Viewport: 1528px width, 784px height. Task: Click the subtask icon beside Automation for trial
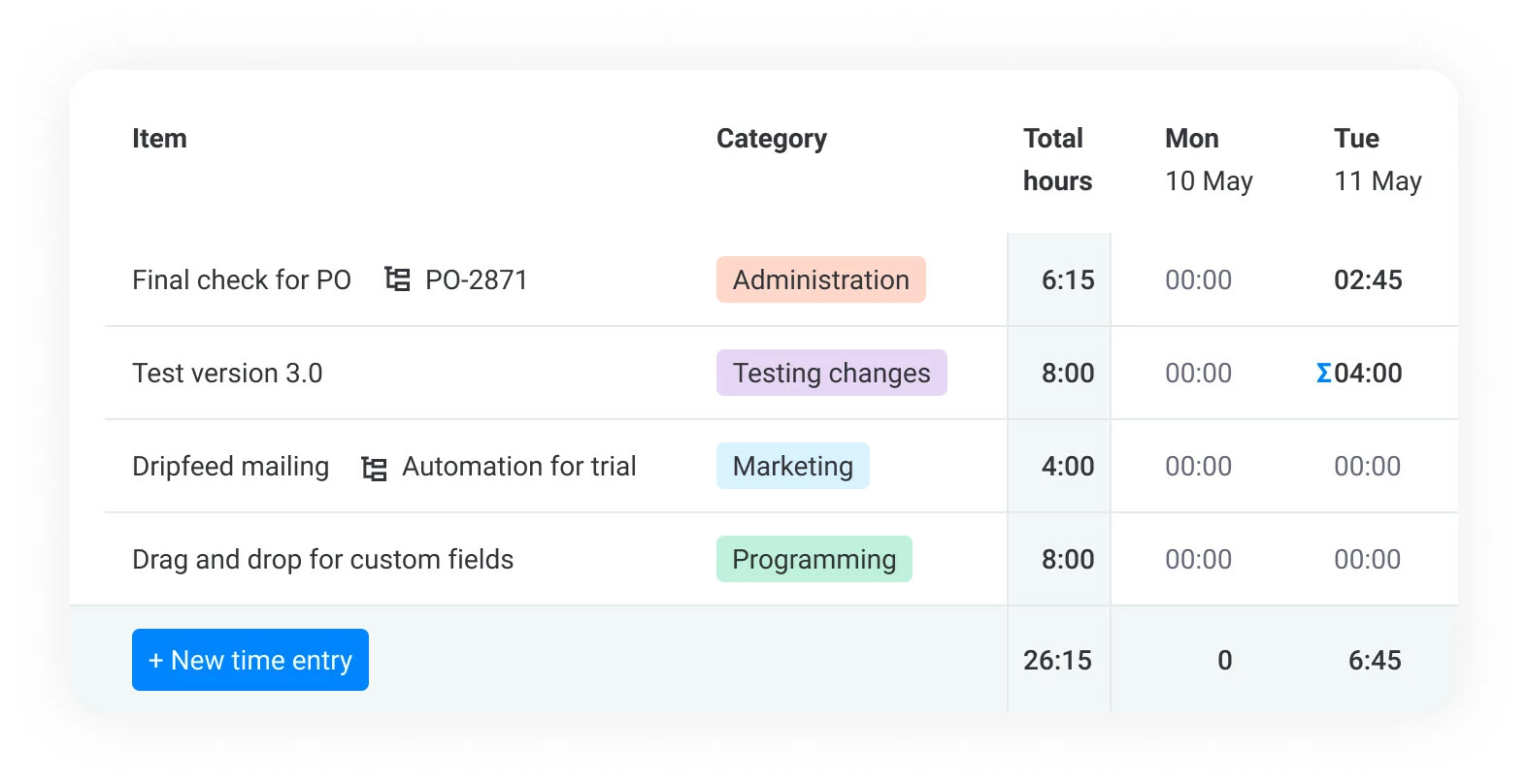point(374,469)
